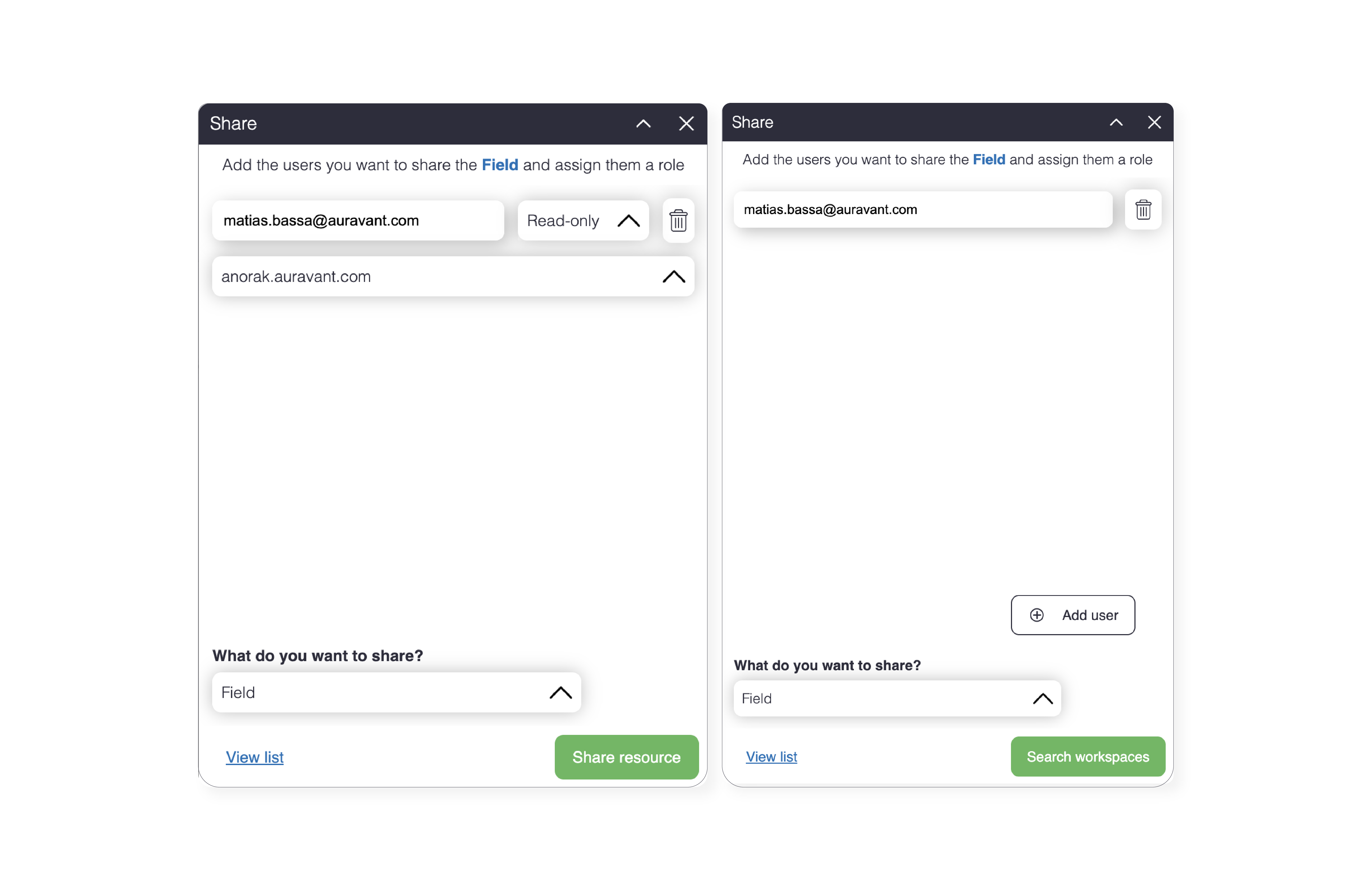
Task: Click the Share resource button
Action: tap(626, 757)
